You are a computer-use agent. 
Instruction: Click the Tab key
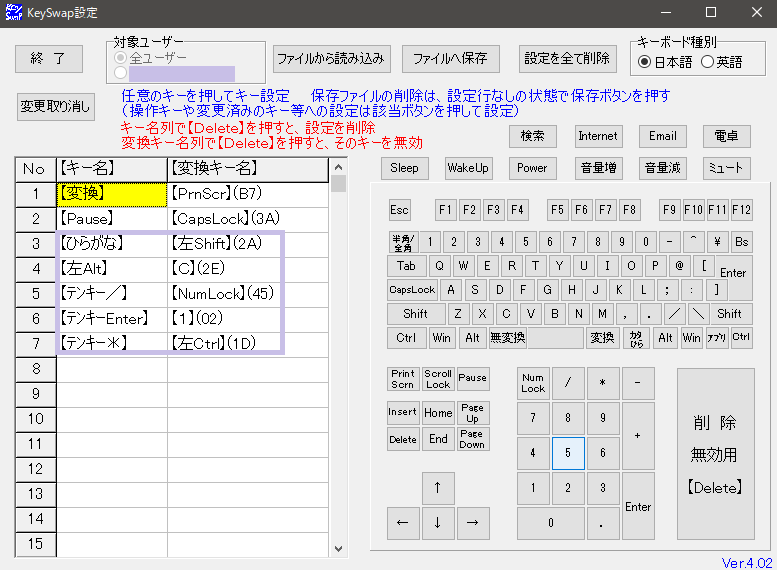(406, 266)
